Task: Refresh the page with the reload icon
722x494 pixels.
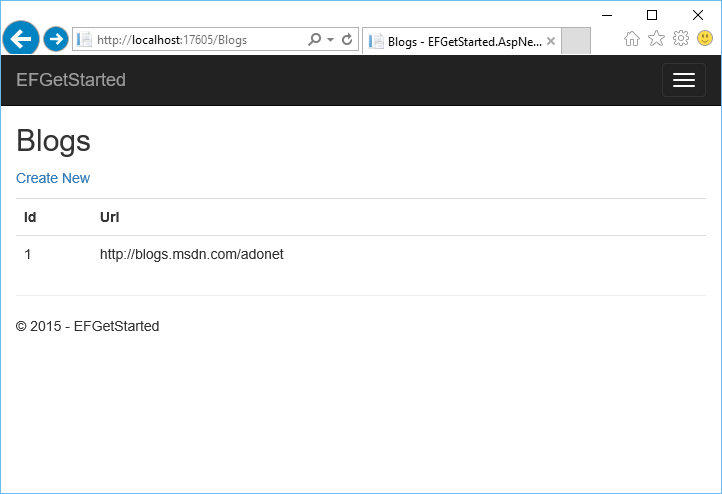Action: tap(347, 40)
